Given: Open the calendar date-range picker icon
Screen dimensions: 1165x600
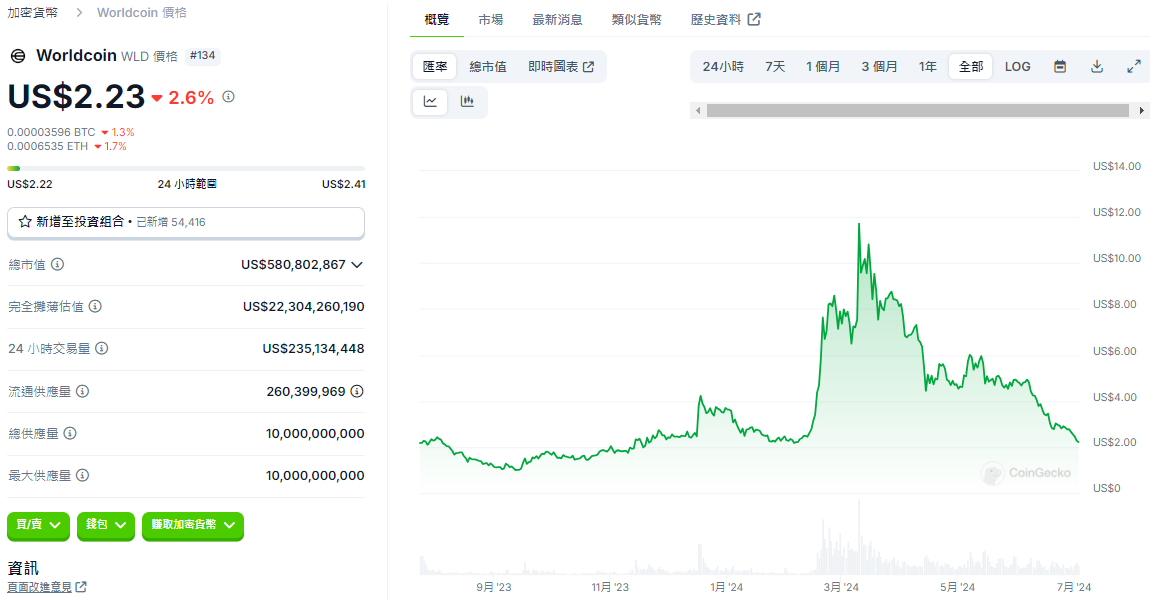Looking at the screenshot, I should (x=1059, y=65).
